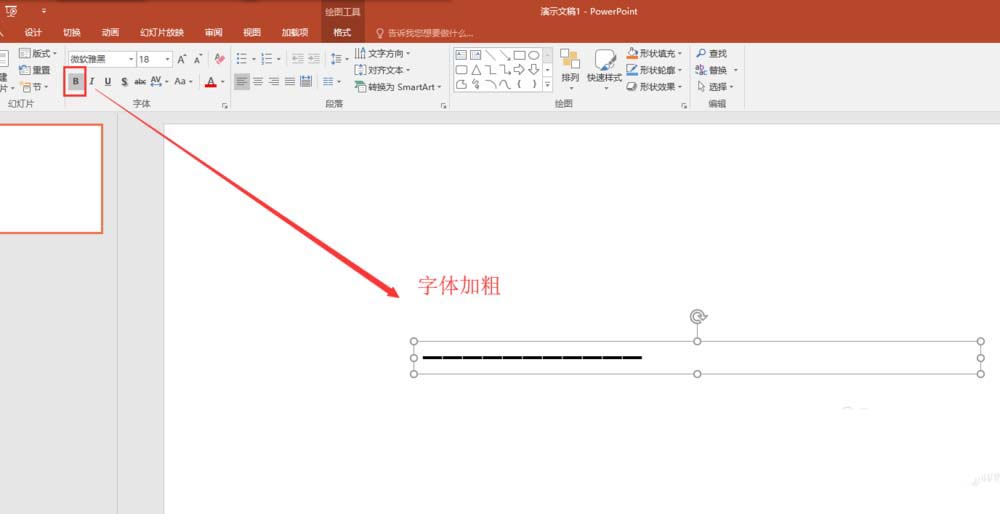The image size is (1000, 514).
Task: Open 对齐文本 align text menu
Action: coord(383,70)
